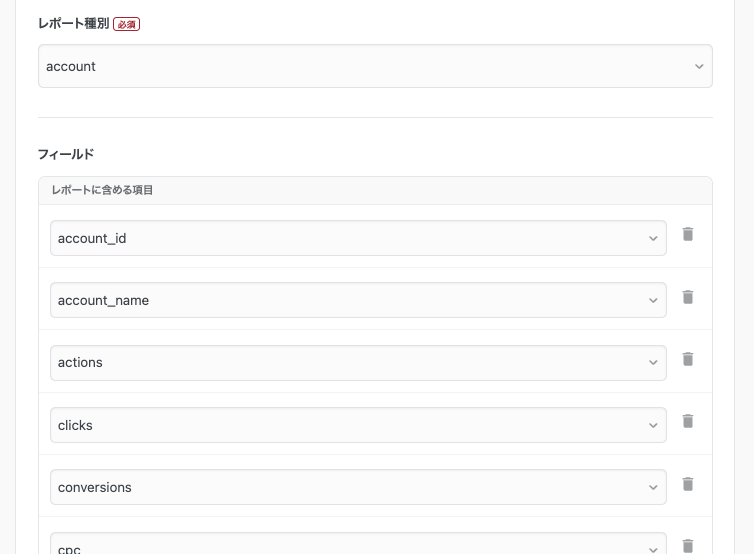754x554 pixels.
Task: Click the フィールド section heading
Action: click(66, 154)
